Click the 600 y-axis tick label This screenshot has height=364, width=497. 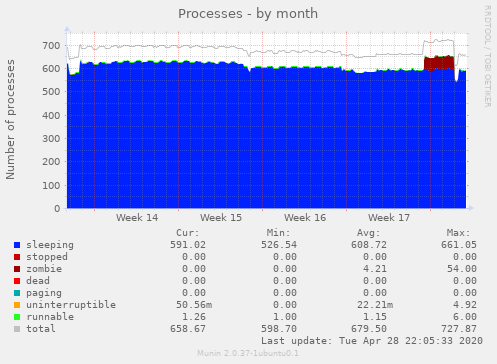pos(51,69)
